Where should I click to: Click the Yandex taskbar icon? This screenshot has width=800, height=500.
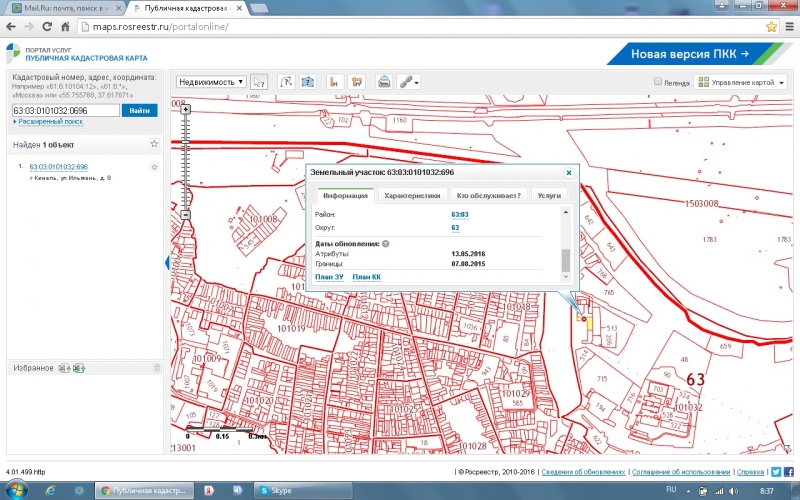click(209, 491)
